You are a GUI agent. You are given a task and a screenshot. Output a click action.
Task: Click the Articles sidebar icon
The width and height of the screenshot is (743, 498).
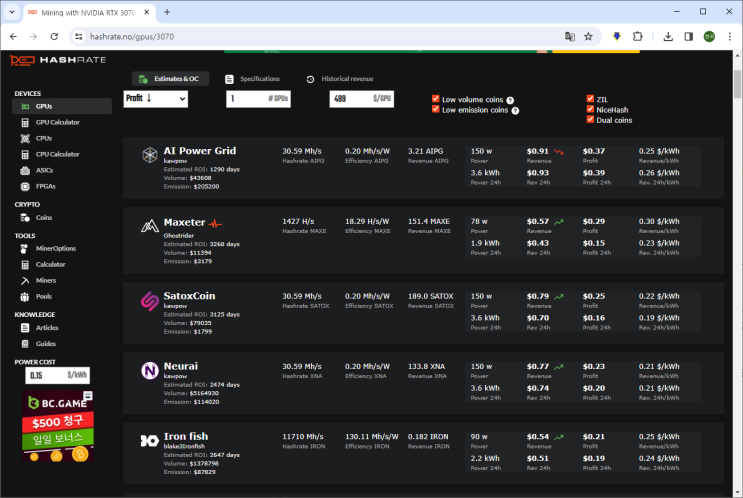(x=25, y=328)
